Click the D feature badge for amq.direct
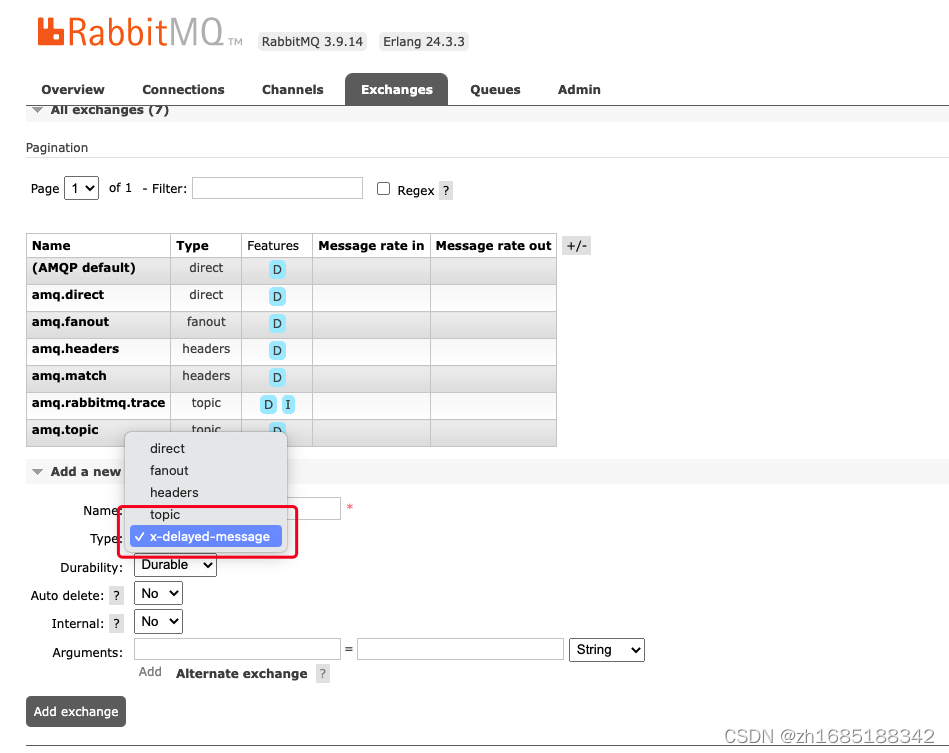Image resolution: width=949 pixels, height=753 pixels. coord(277,297)
